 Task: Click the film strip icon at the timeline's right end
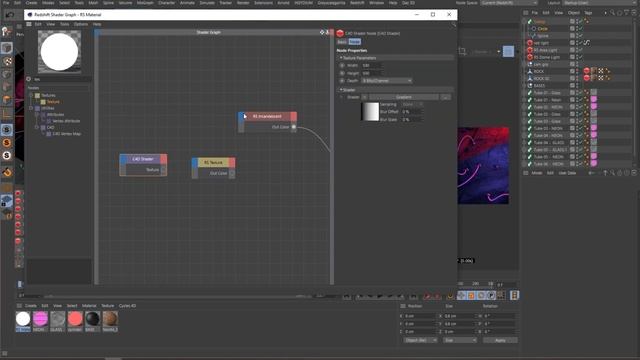click(514, 295)
